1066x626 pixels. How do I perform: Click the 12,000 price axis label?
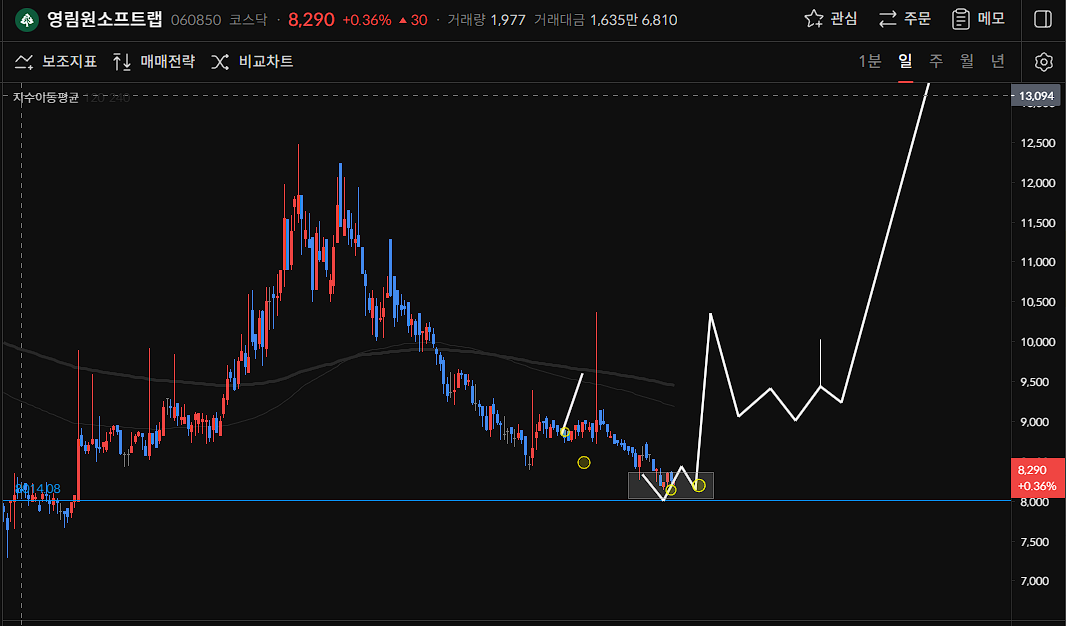click(x=1036, y=183)
